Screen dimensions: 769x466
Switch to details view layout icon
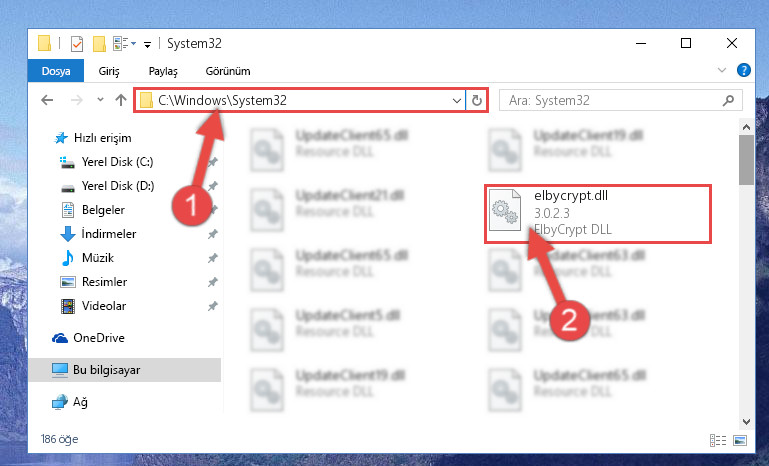pyautogui.click(x=718, y=440)
